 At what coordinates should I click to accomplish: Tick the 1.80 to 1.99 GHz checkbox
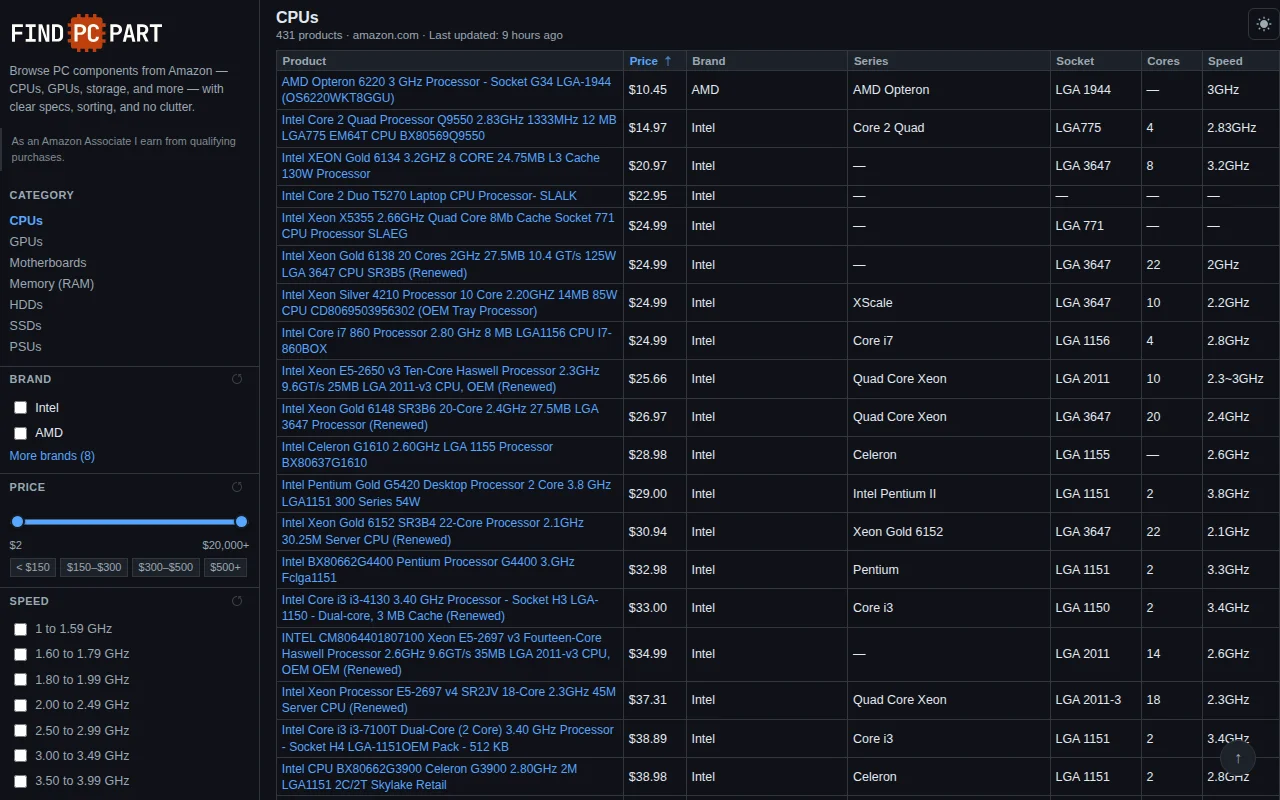pos(20,680)
